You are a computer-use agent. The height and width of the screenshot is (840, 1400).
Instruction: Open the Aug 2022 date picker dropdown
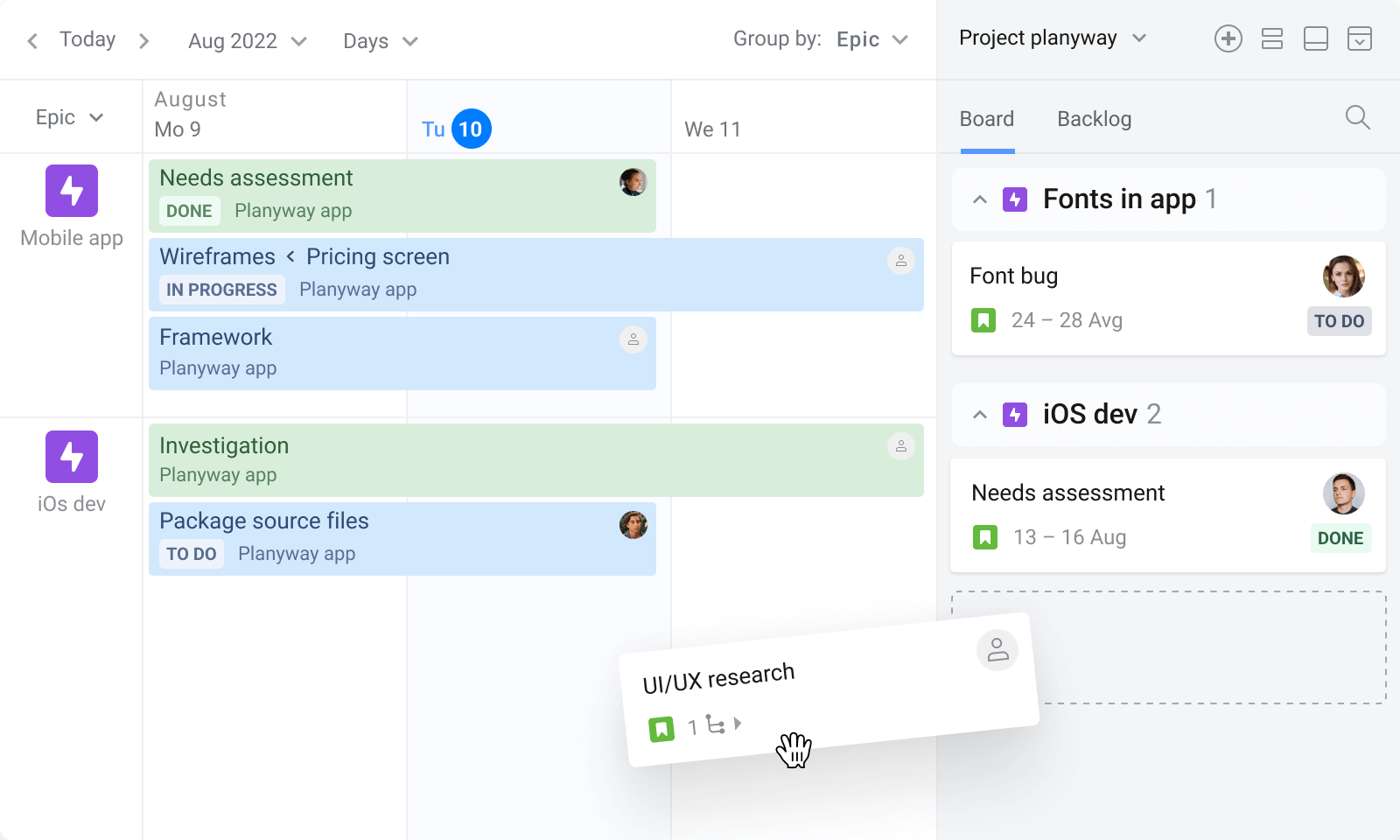[246, 40]
